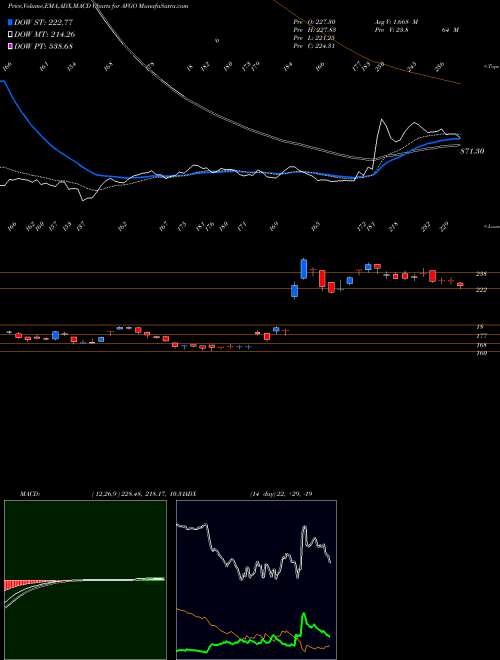Click the 177 price level label

coord(481,336)
